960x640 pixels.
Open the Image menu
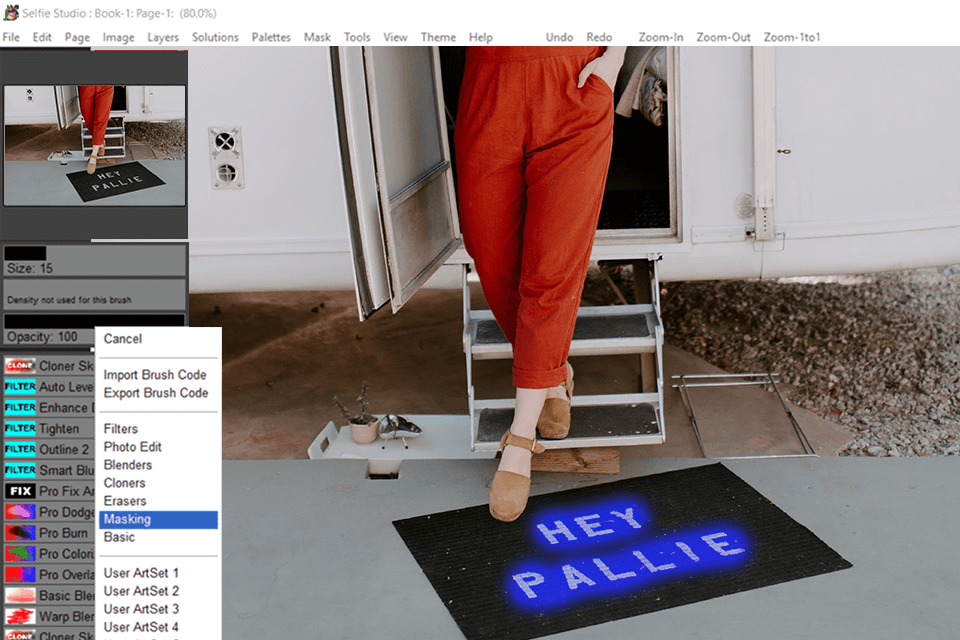tap(119, 37)
